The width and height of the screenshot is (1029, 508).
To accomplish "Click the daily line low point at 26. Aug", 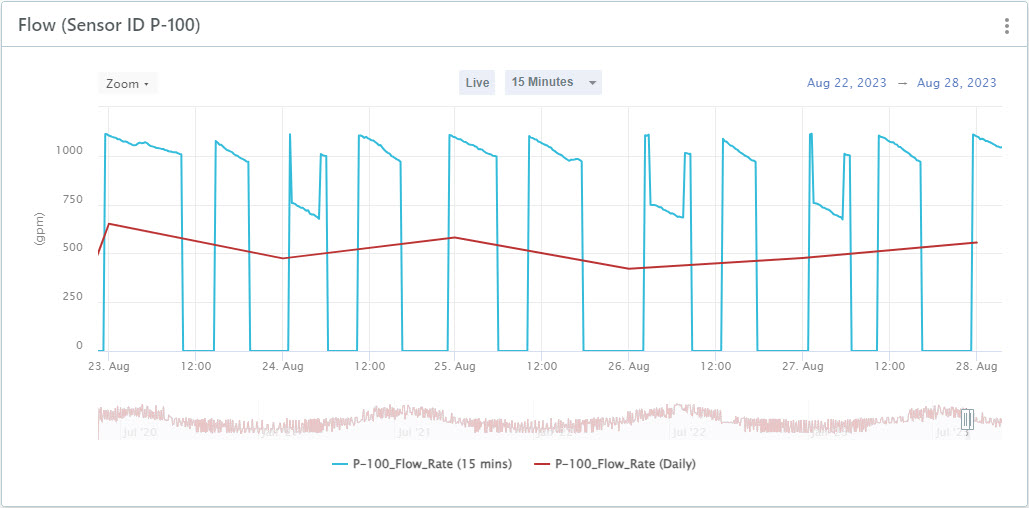I will pos(629,268).
